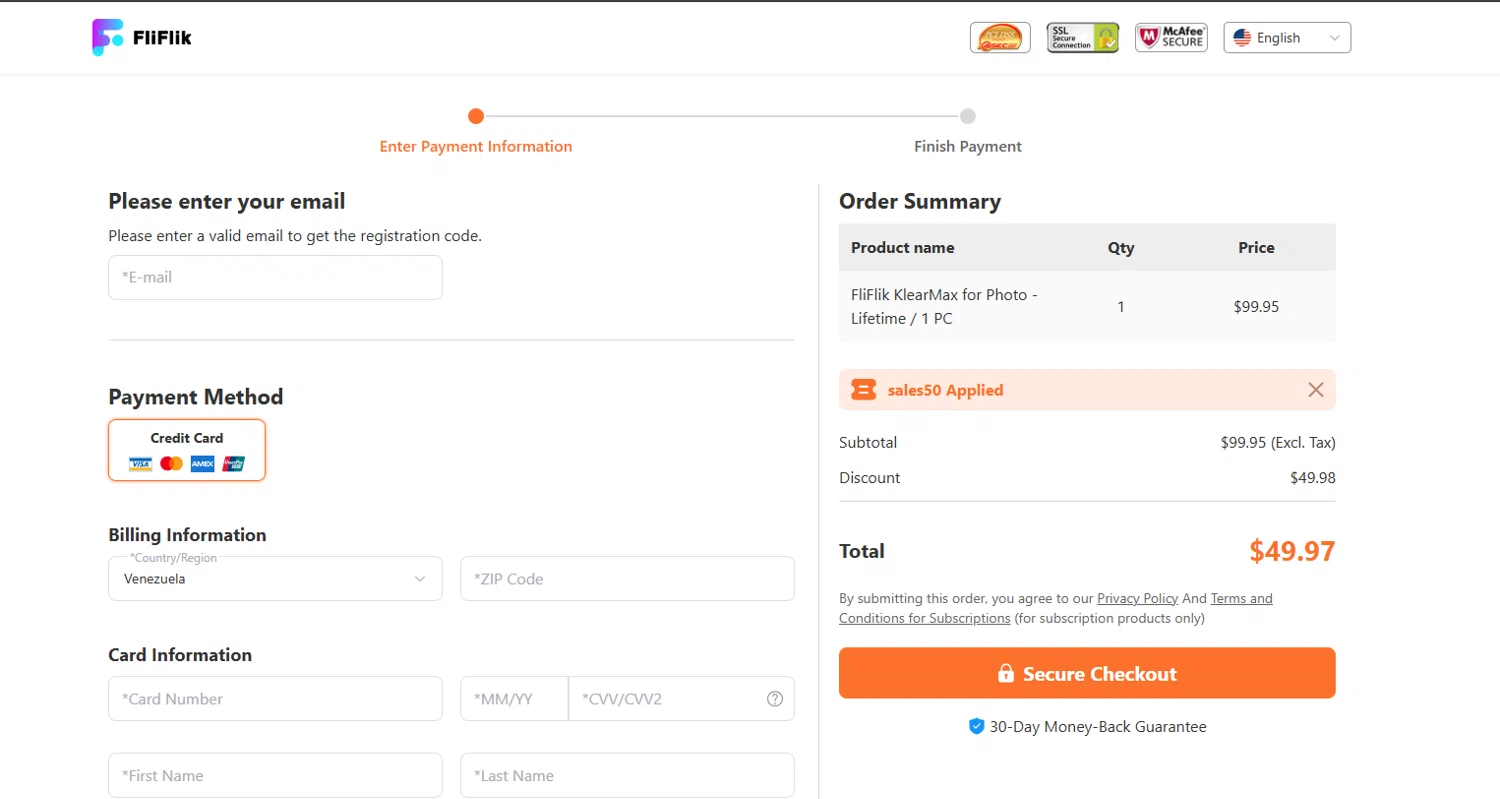Click the Secure Checkout button
The width and height of the screenshot is (1500, 799).
tap(1087, 673)
